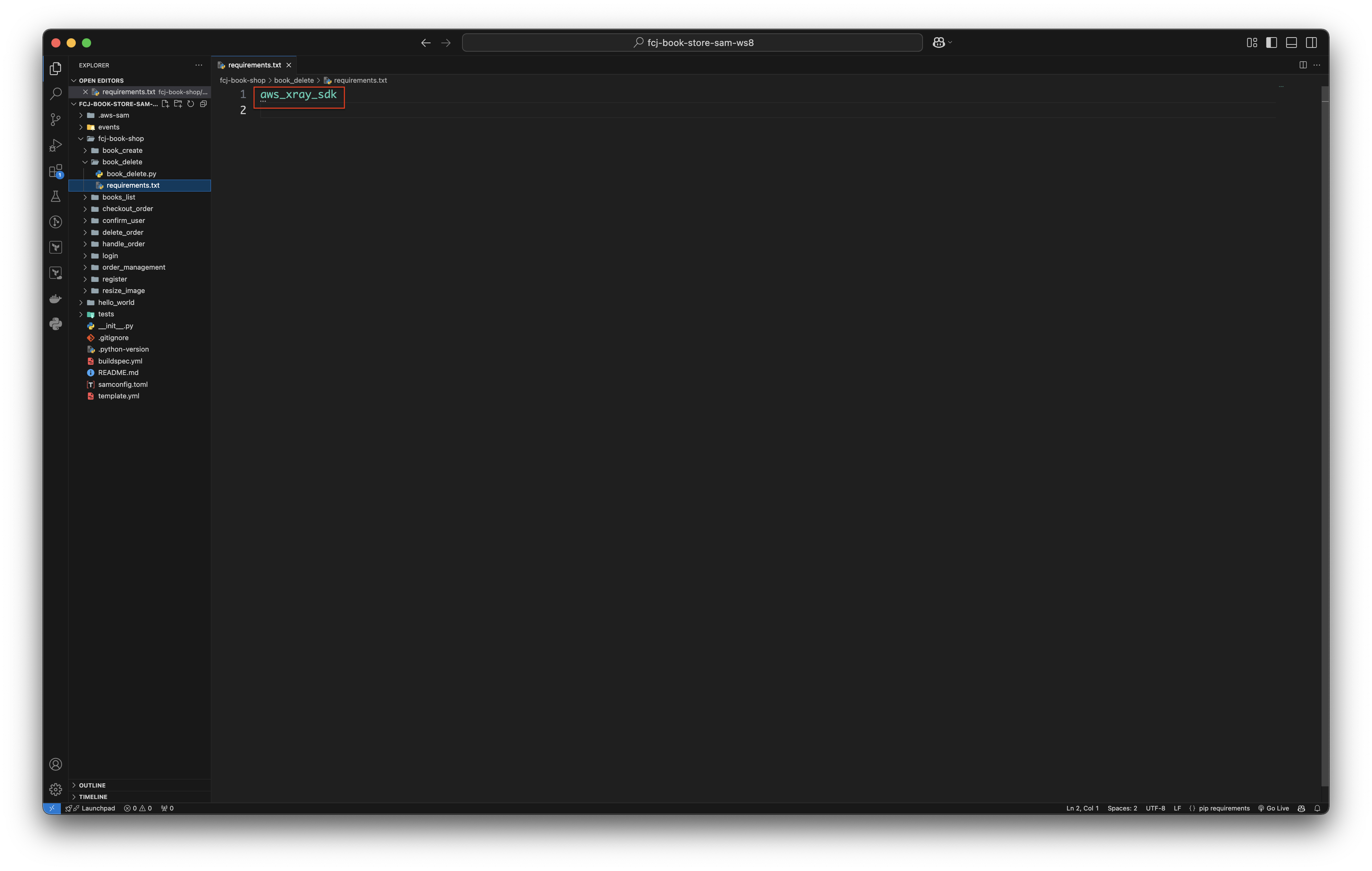
Task: Open the Explorer view in activity bar
Action: pyautogui.click(x=55, y=69)
